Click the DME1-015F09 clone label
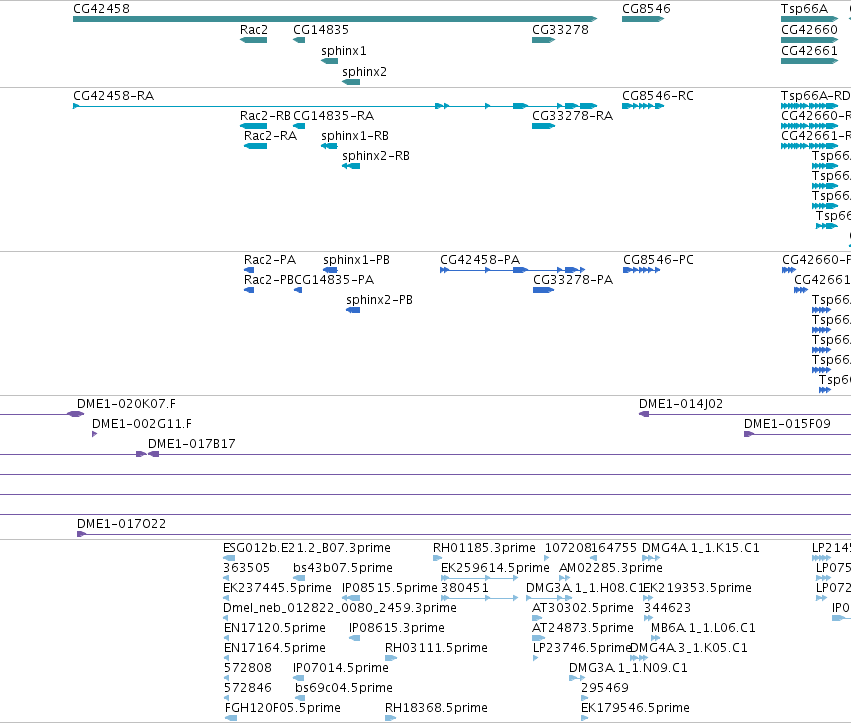The width and height of the screenshot is (851, 723). coord(787,424)
